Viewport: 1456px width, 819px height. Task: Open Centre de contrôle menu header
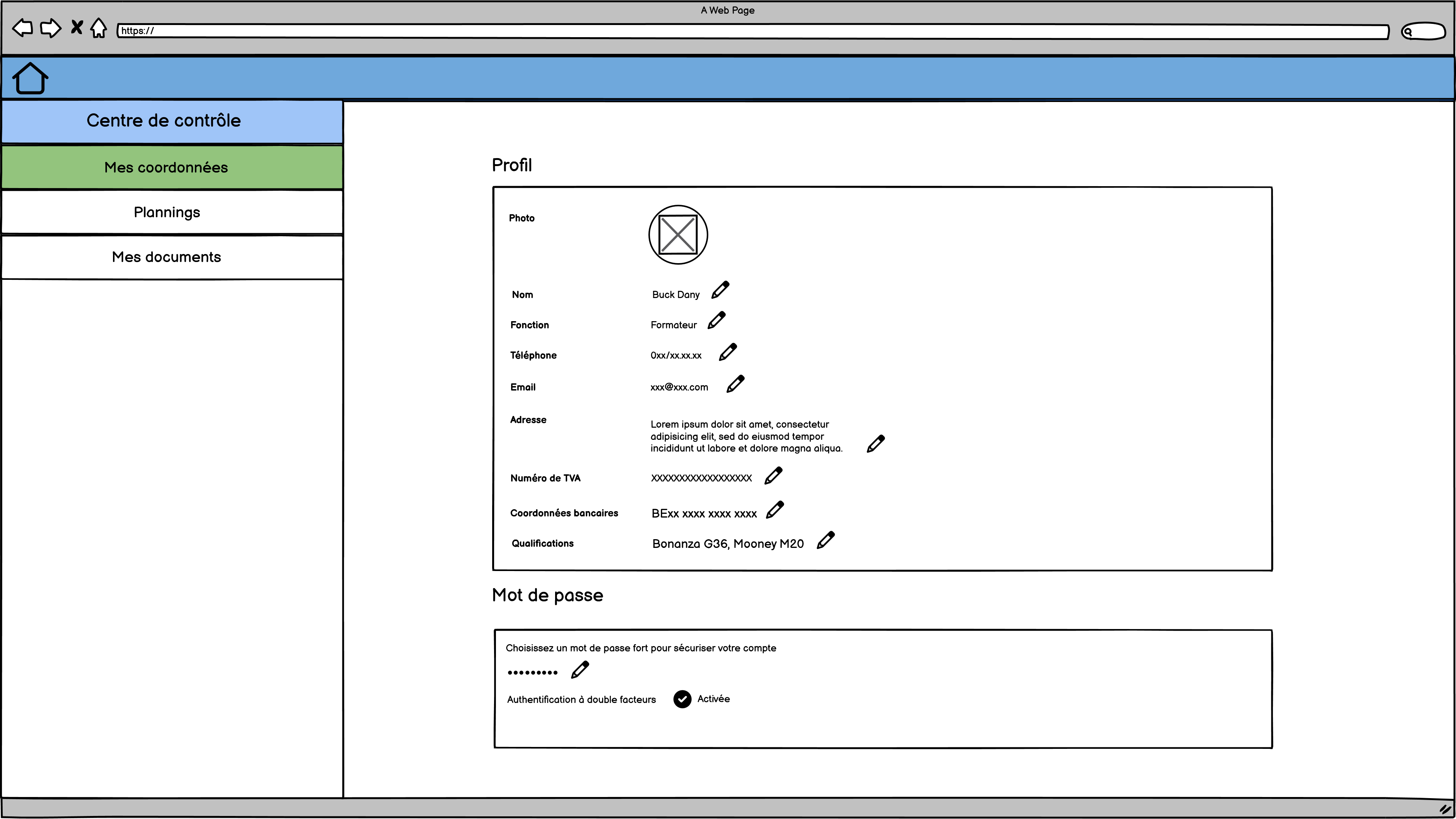tap(172, 121)
